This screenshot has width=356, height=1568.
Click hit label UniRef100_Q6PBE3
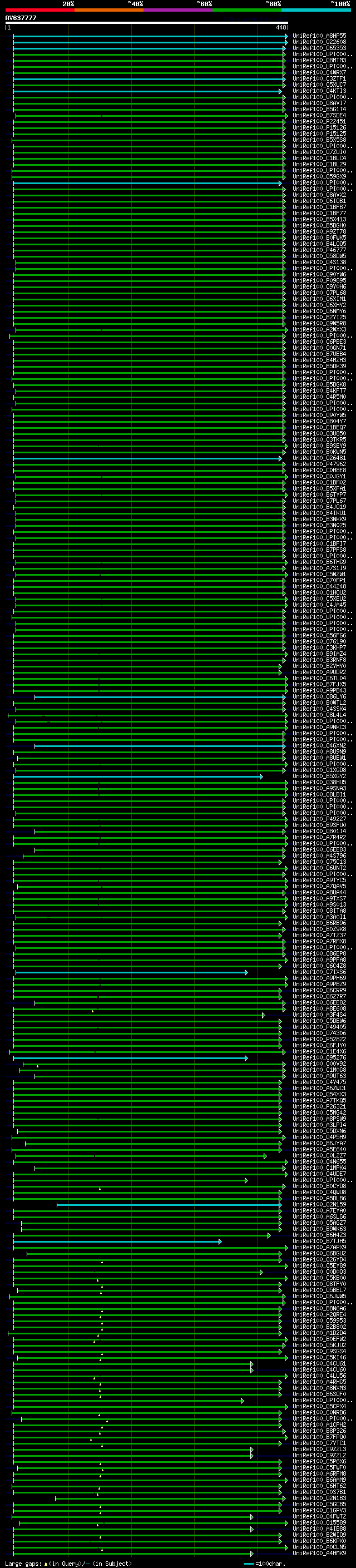319,342
